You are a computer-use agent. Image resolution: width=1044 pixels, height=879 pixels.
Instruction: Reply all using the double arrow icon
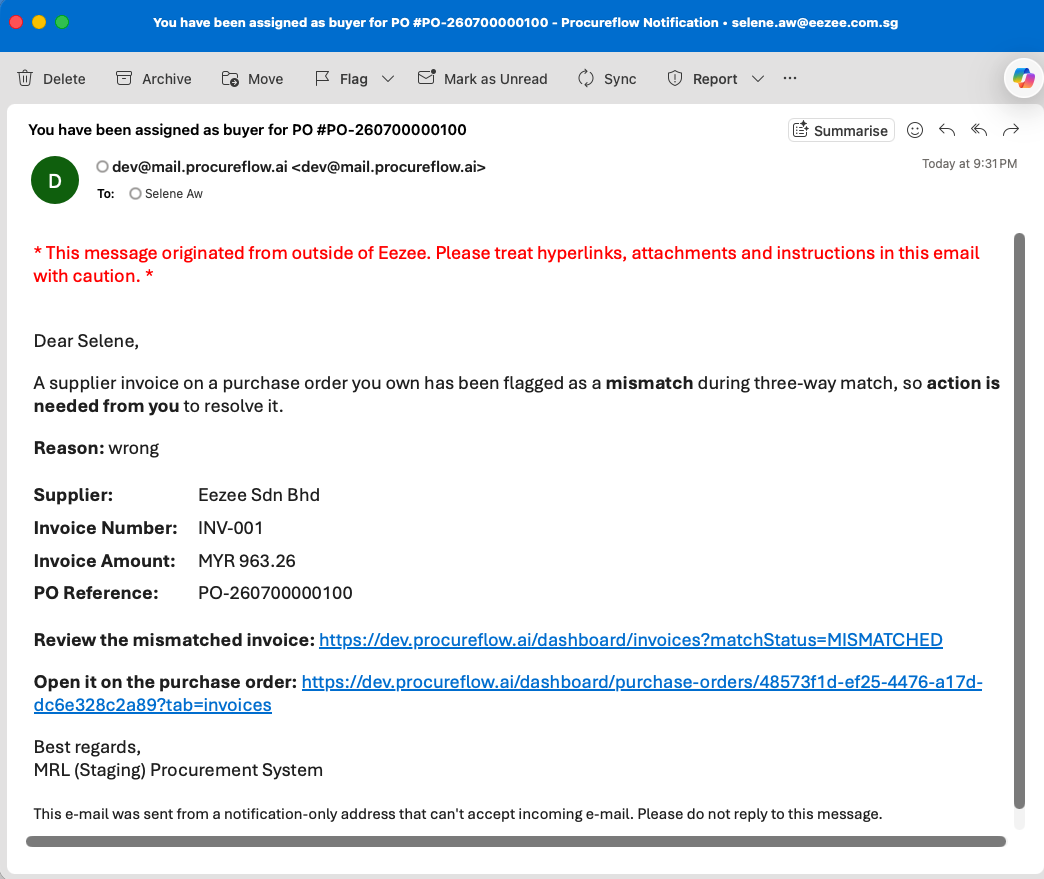tap(979, 130)
